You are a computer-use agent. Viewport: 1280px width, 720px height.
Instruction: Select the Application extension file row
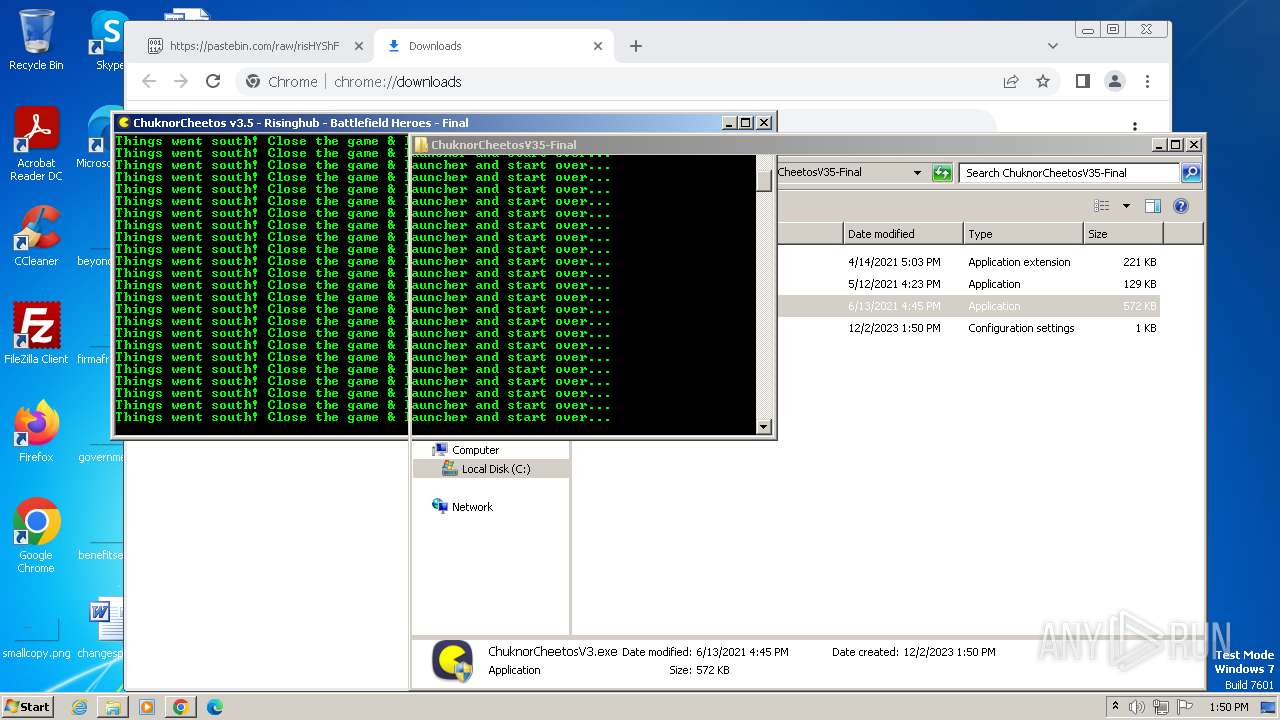click(968, 262)
